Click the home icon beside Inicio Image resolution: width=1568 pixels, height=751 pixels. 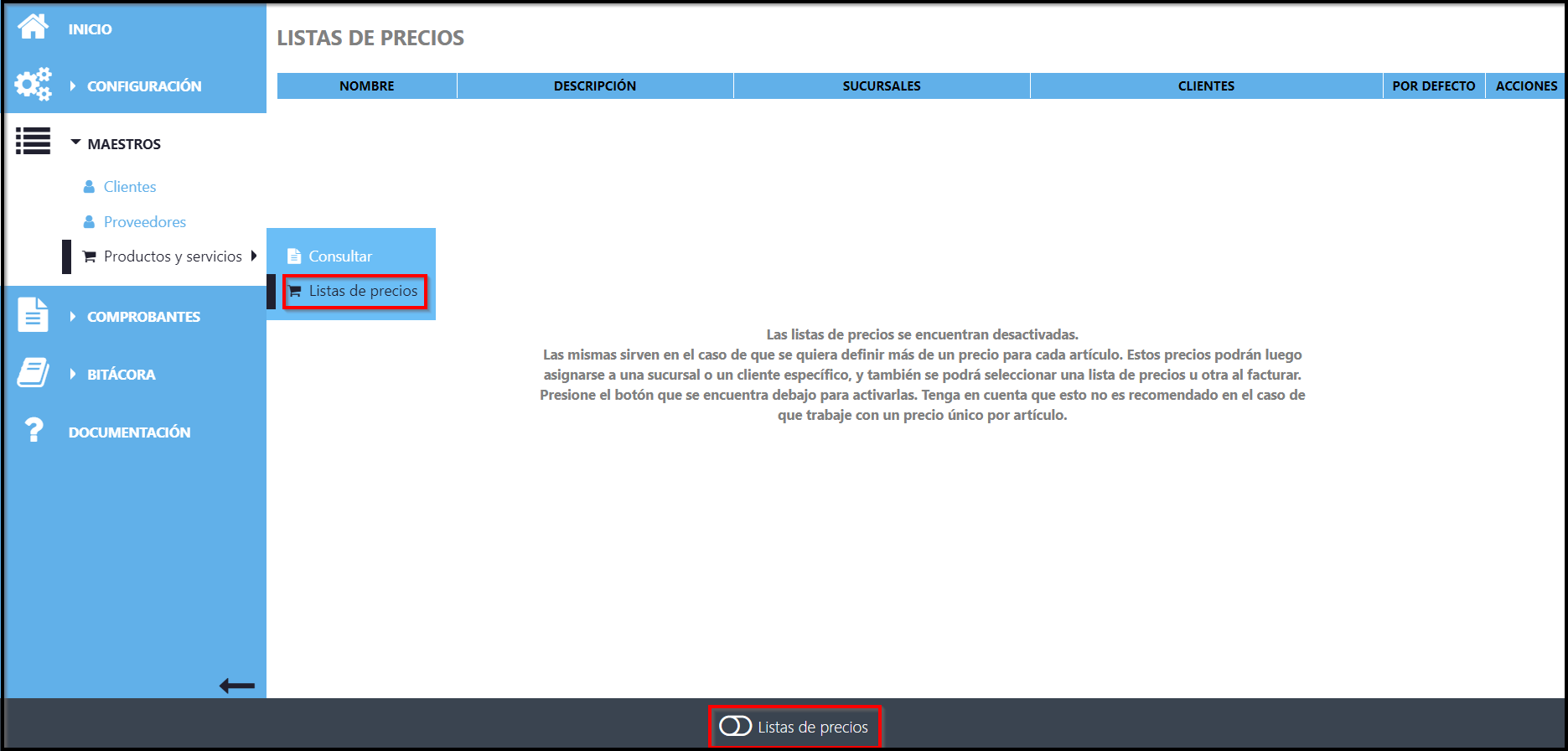pos(33,27)
